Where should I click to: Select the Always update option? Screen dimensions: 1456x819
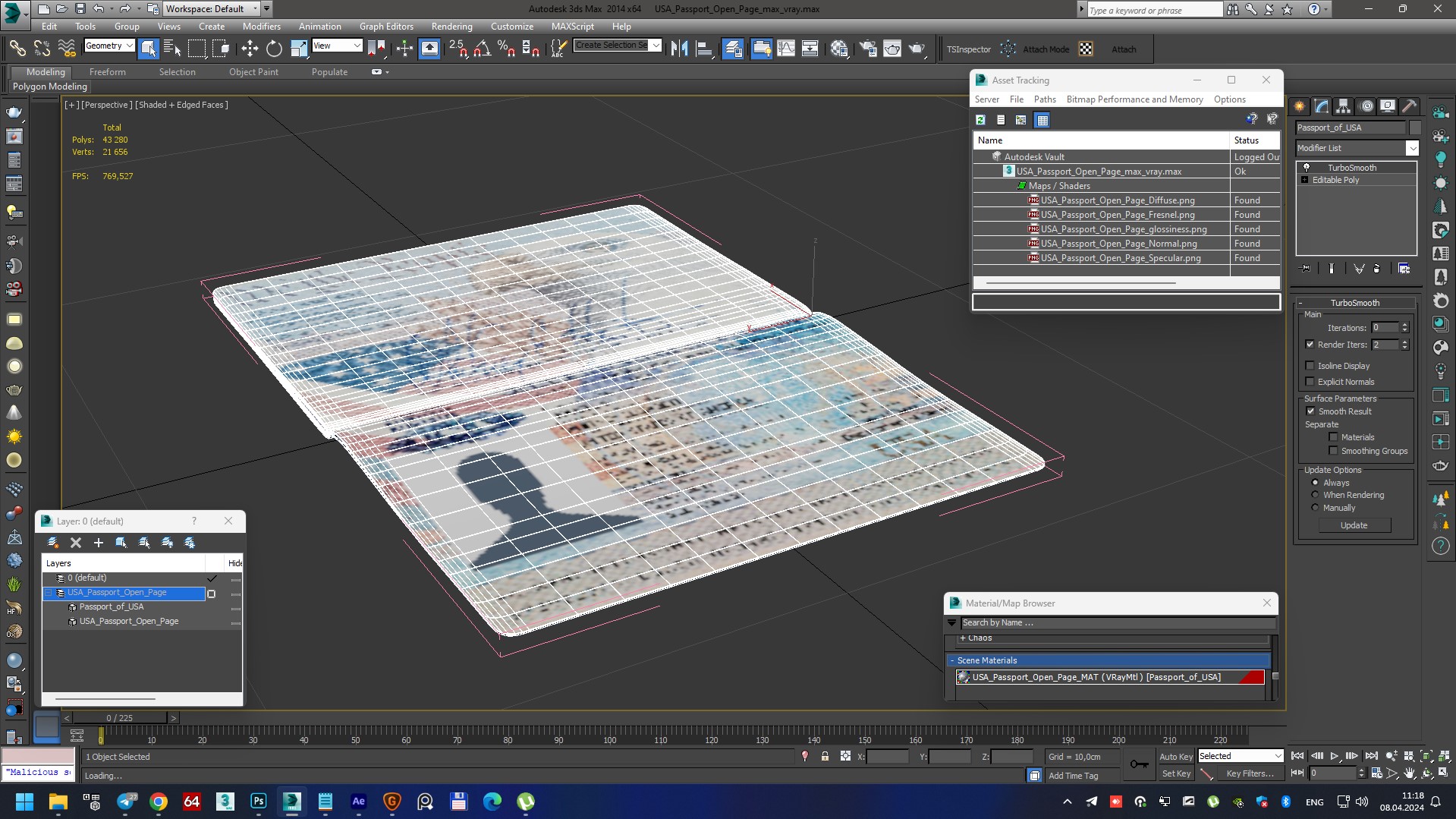(x=1315, y=483)
